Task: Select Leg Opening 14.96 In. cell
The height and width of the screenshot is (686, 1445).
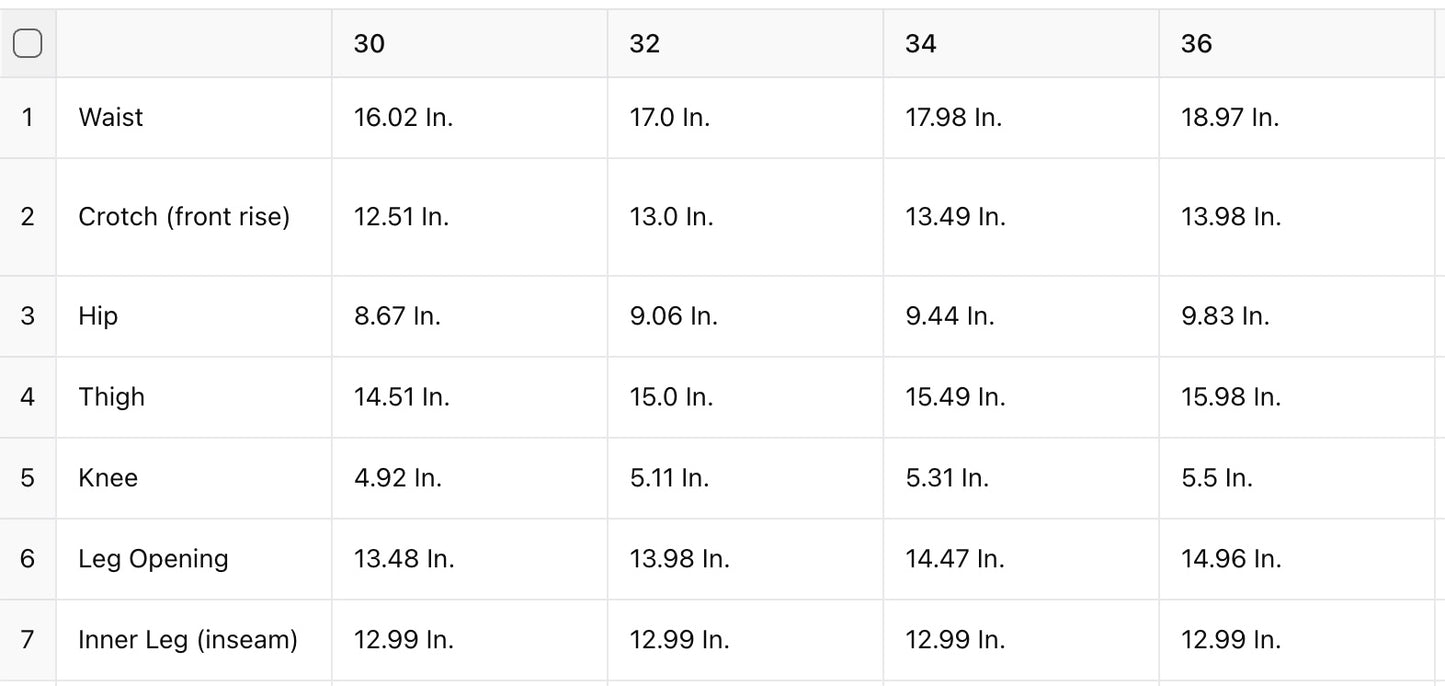Action: coord(1230,558)
